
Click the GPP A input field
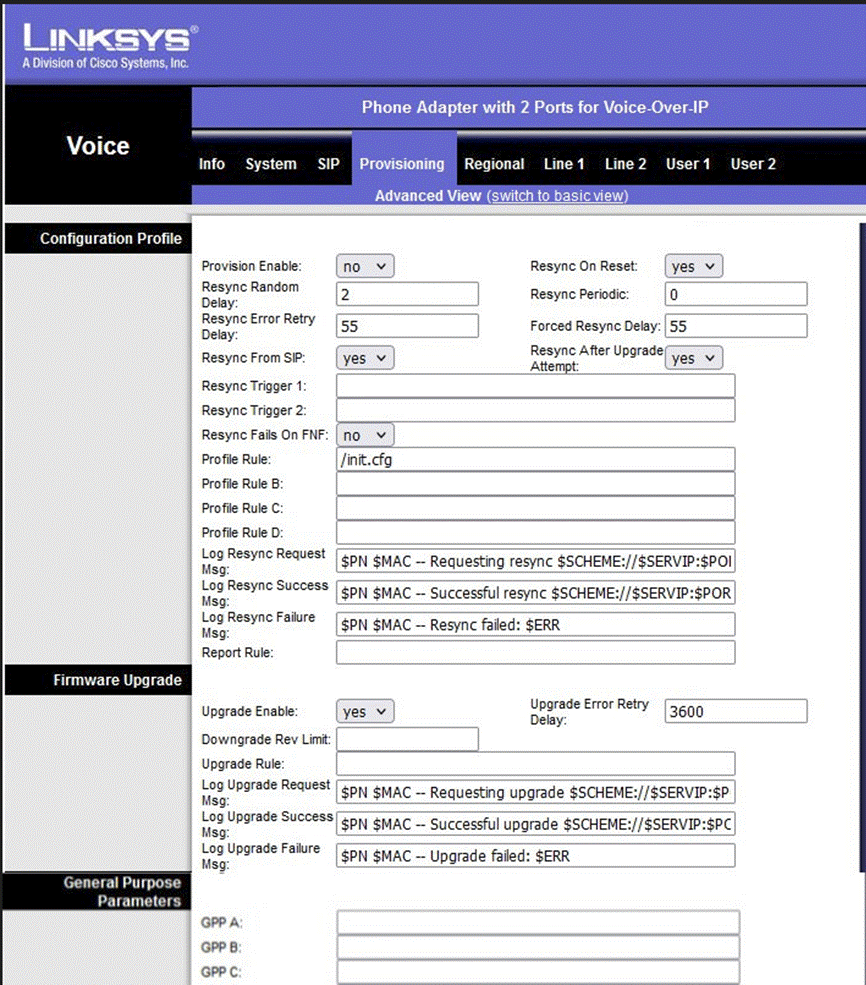(538, 923)
